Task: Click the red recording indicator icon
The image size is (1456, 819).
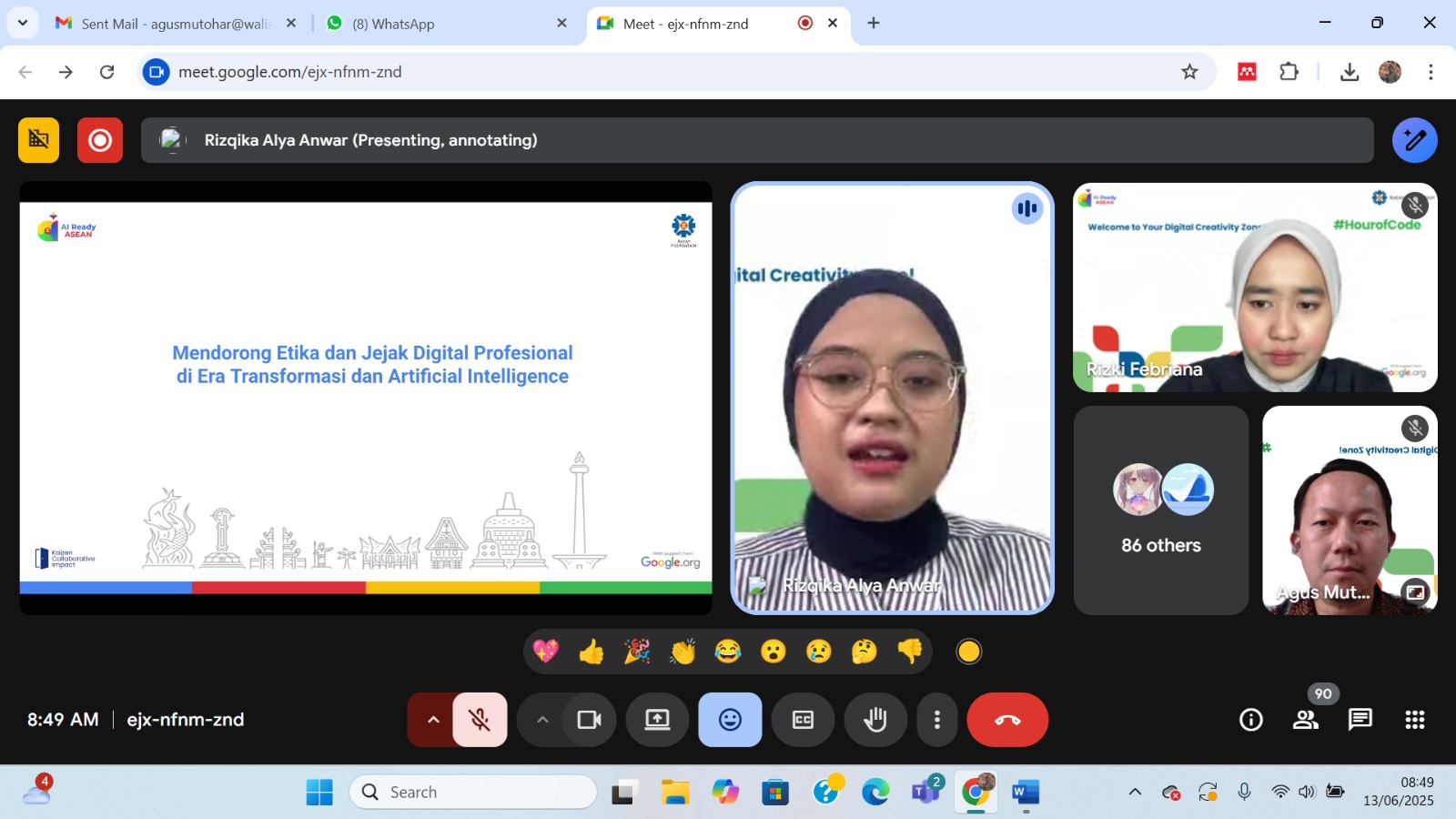Action: (100, 140)
